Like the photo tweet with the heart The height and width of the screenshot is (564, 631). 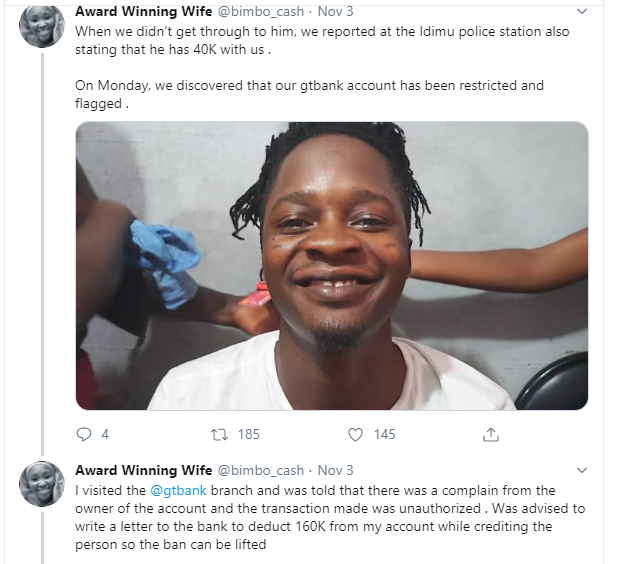pos(355,434)
